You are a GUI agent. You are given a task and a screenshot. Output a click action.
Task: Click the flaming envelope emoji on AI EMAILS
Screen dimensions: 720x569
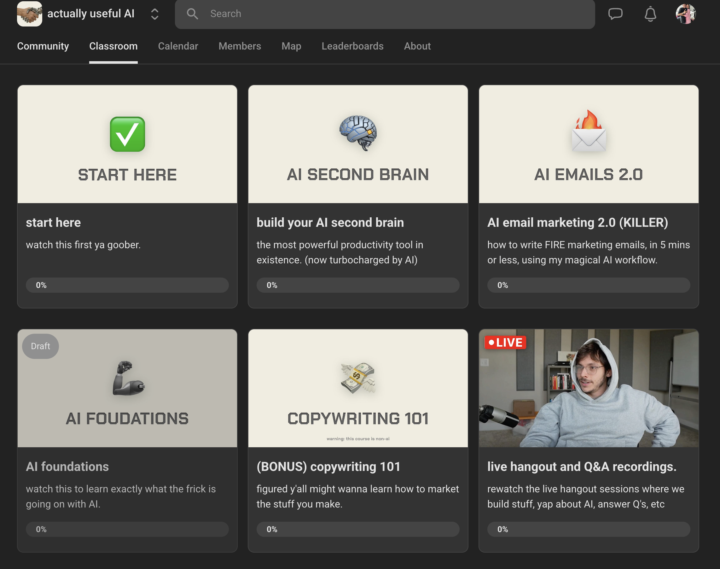point(589,131)
